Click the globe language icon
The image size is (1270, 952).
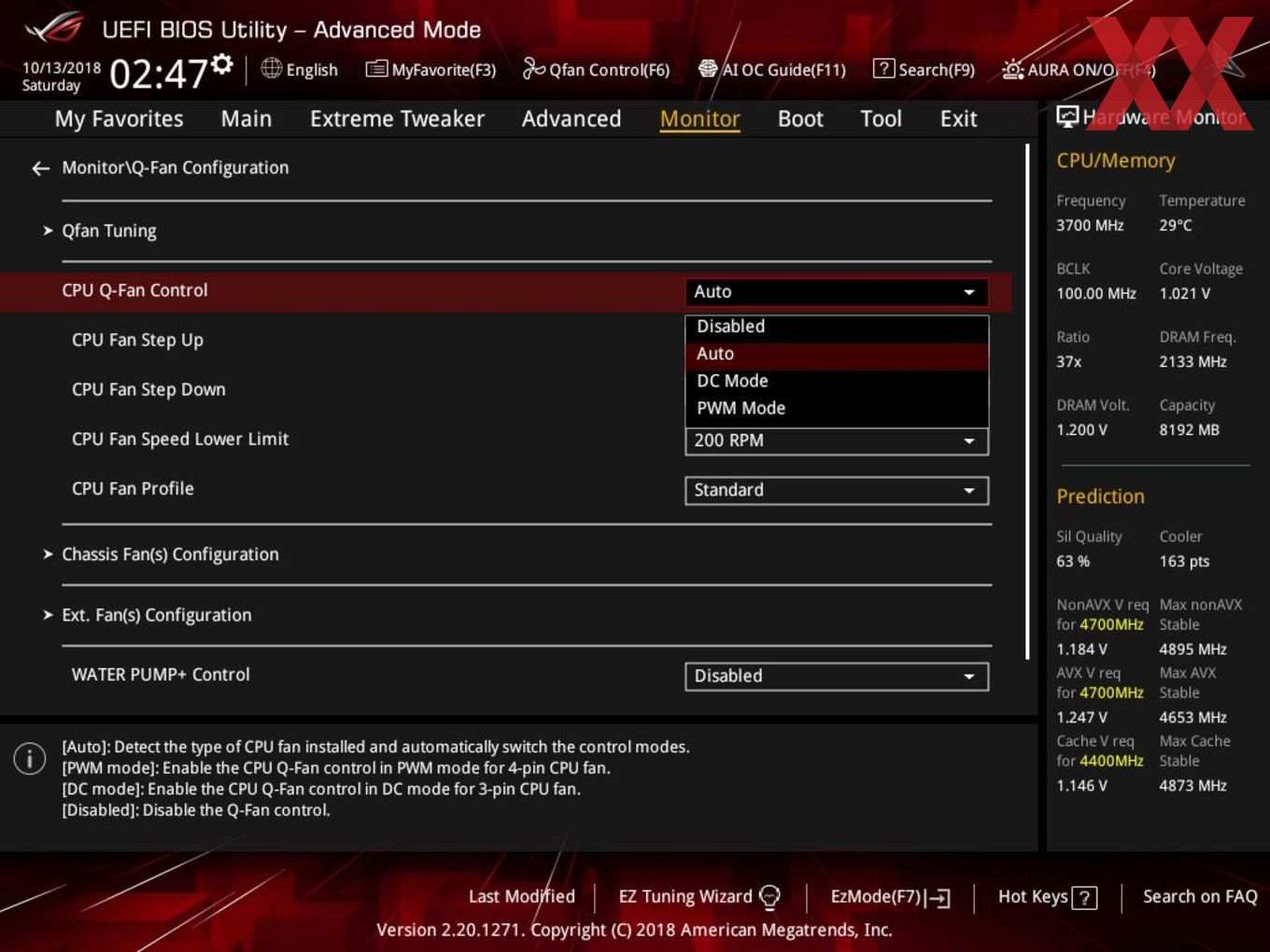point(271,68)
